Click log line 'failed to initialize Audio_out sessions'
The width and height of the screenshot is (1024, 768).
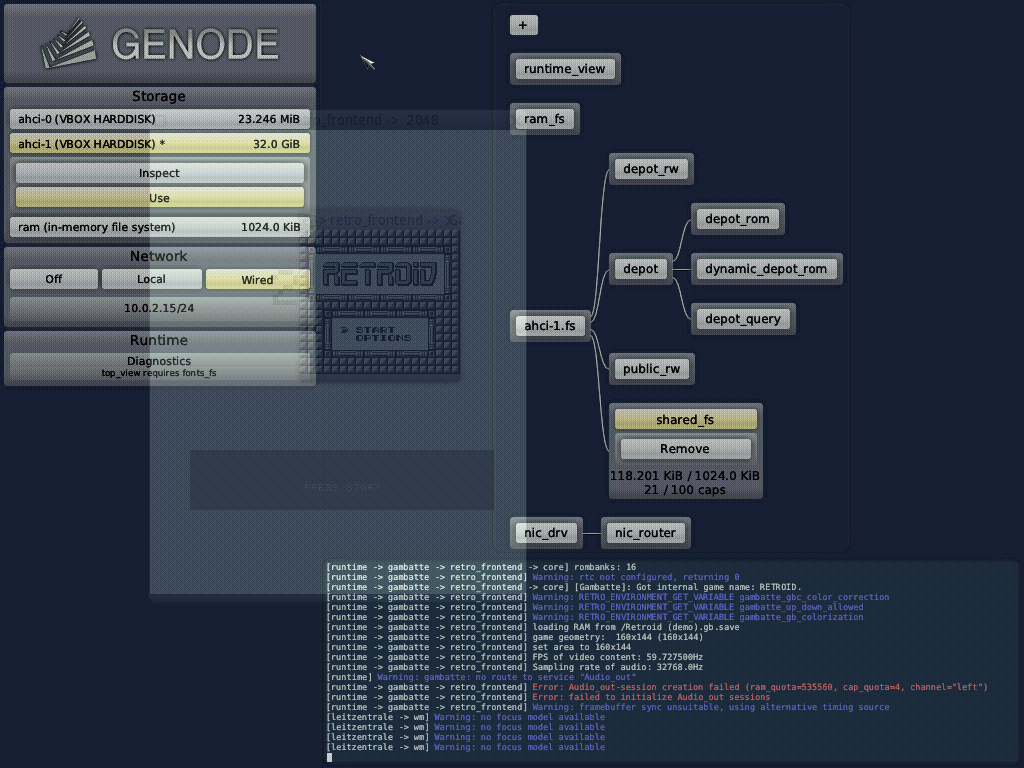pos(548,697)
